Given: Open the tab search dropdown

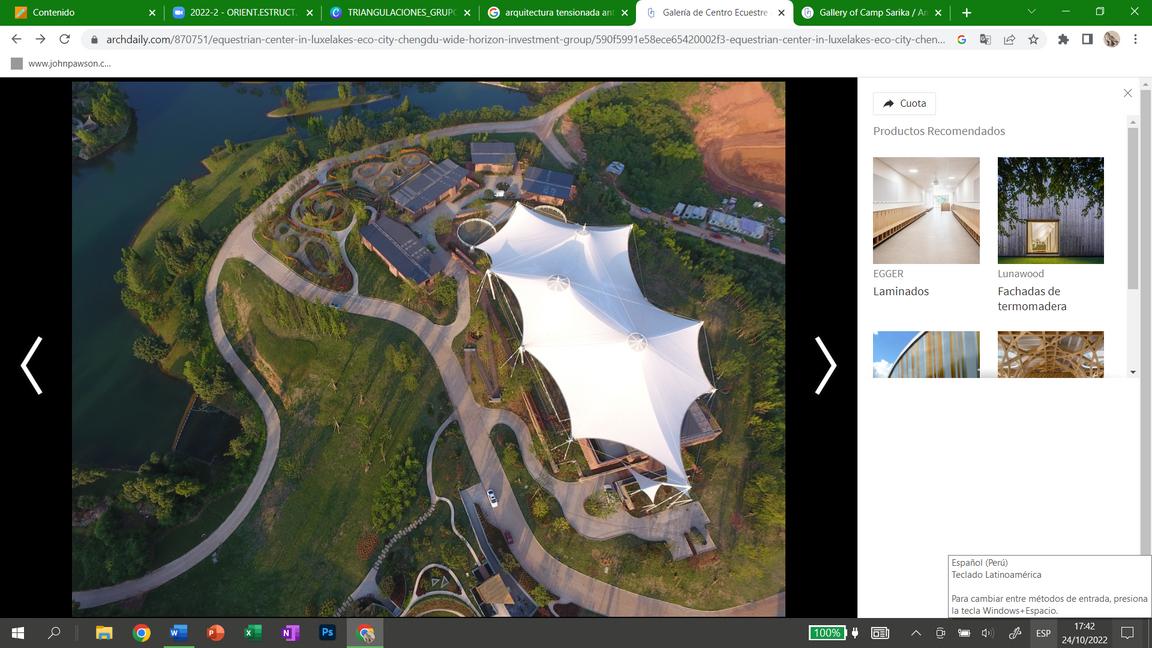Looking at the screenshot, I should [x=1031, y=12].
